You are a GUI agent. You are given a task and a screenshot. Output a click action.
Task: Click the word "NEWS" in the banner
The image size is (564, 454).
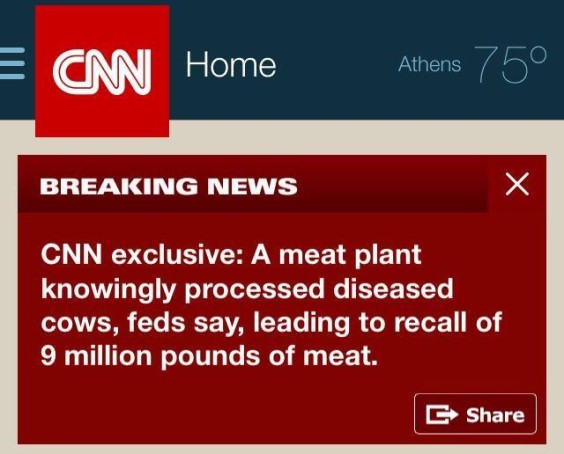coord(252,186)
